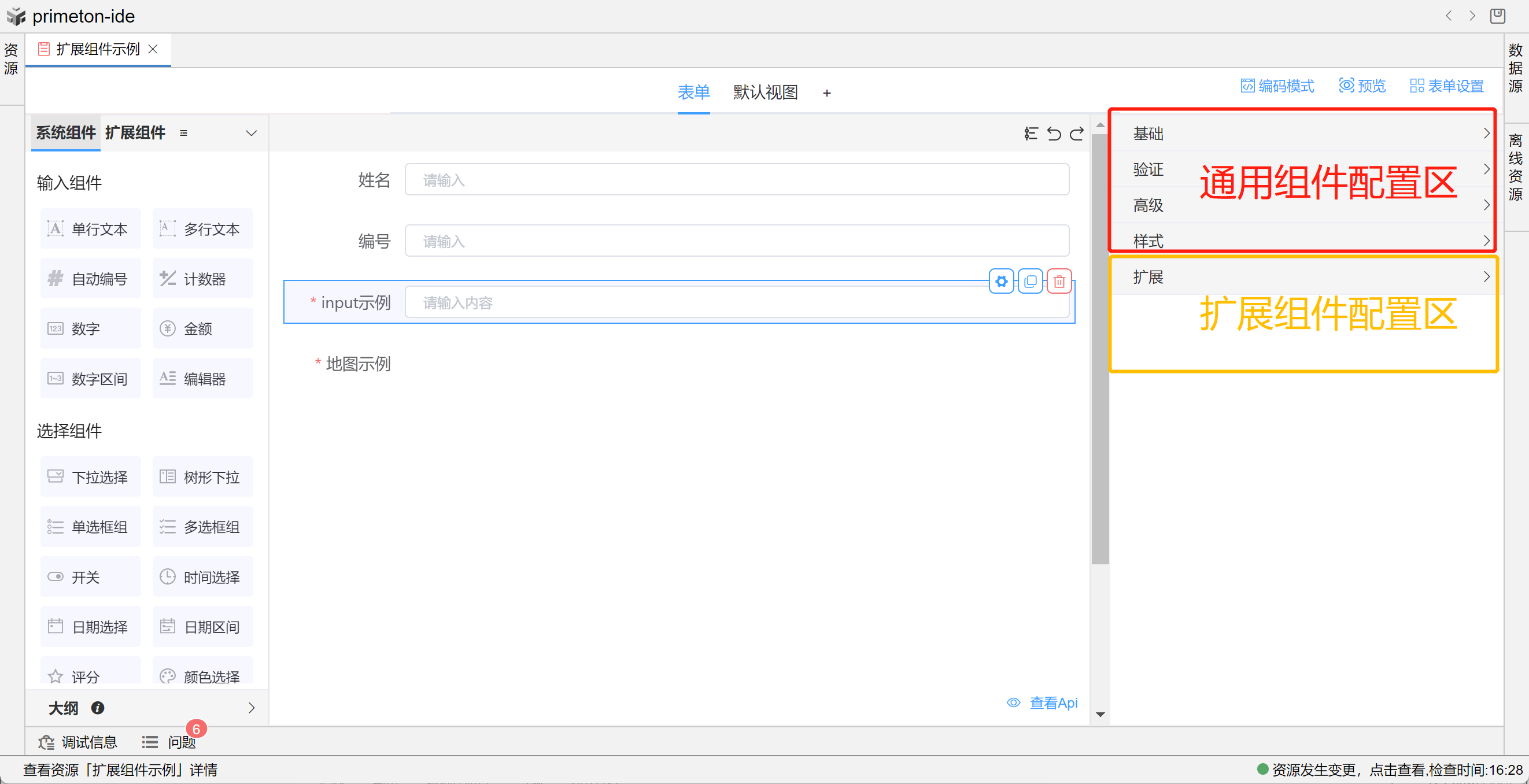Select the 单选框组 radio group component
This screenshot has width=1529, height=784.
tap(90, 527)
